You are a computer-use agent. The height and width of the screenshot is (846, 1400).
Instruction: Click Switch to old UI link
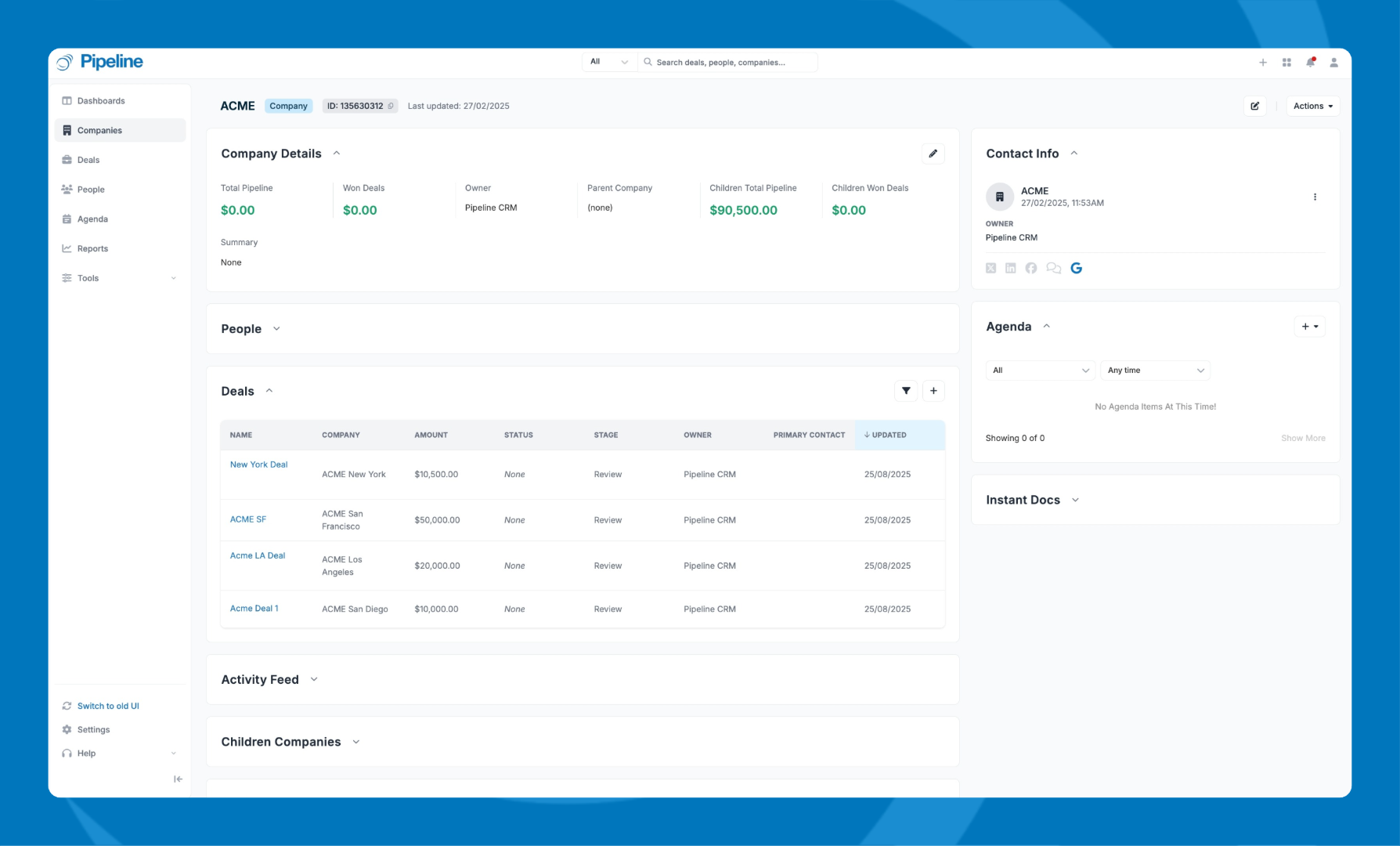click(108, 706)
